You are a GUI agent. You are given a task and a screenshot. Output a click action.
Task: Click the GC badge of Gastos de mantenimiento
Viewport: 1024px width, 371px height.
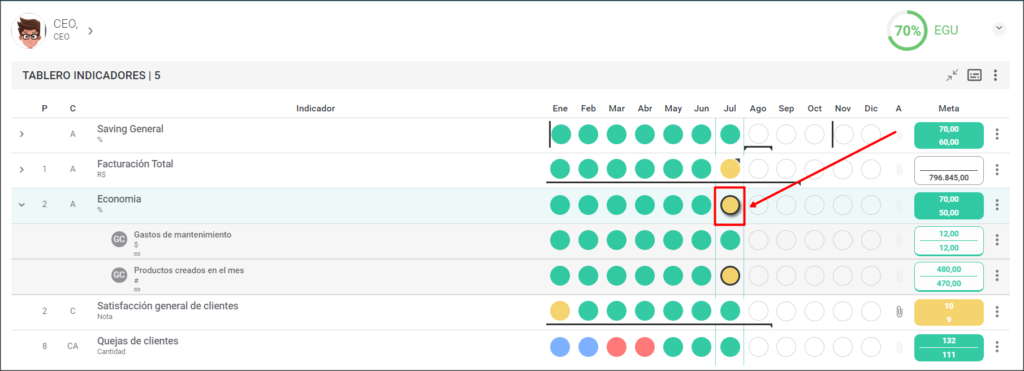click(119, 240)
